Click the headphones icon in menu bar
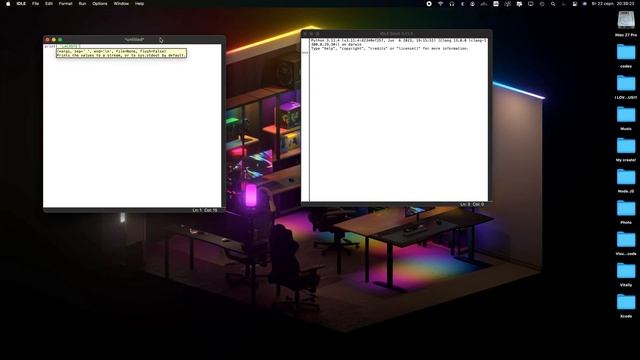Image resolution: width=640 pixels, height=360 pixels. coord(451,4)
